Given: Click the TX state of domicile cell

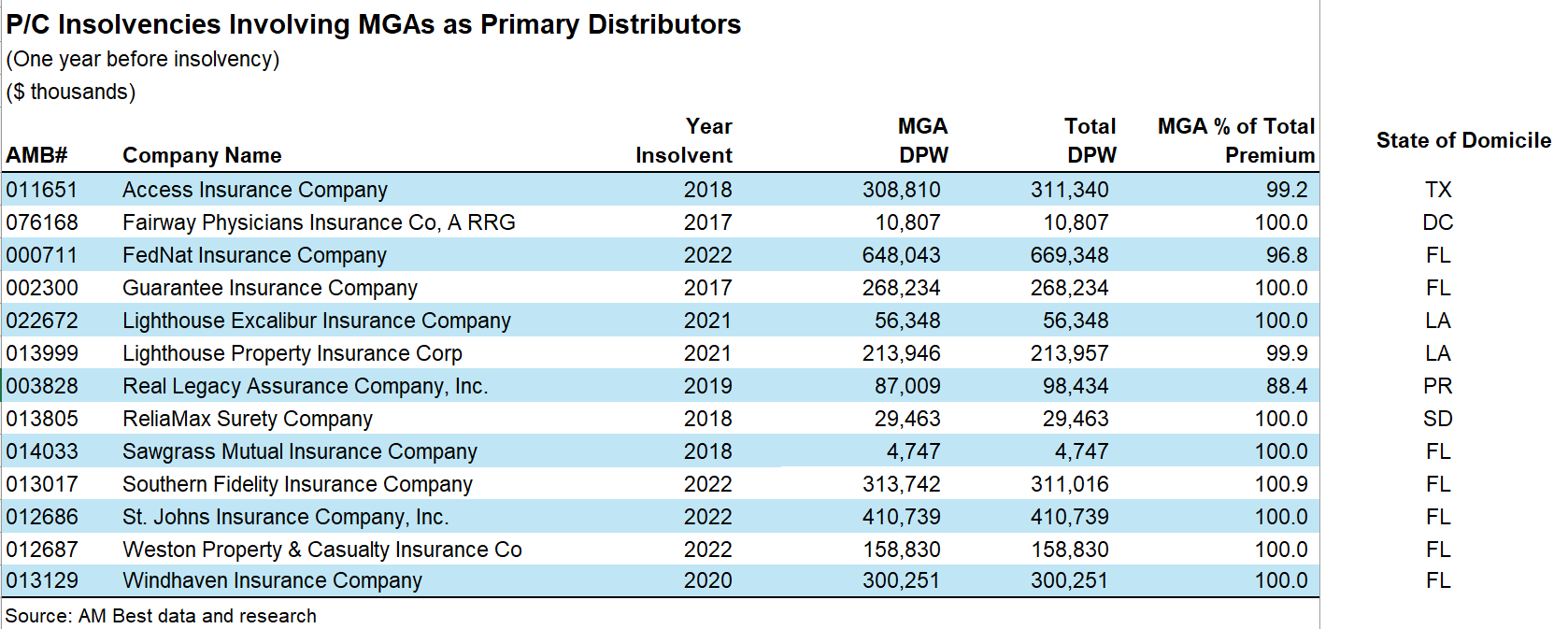Looking at the screenshot, I should [1437, 190].
